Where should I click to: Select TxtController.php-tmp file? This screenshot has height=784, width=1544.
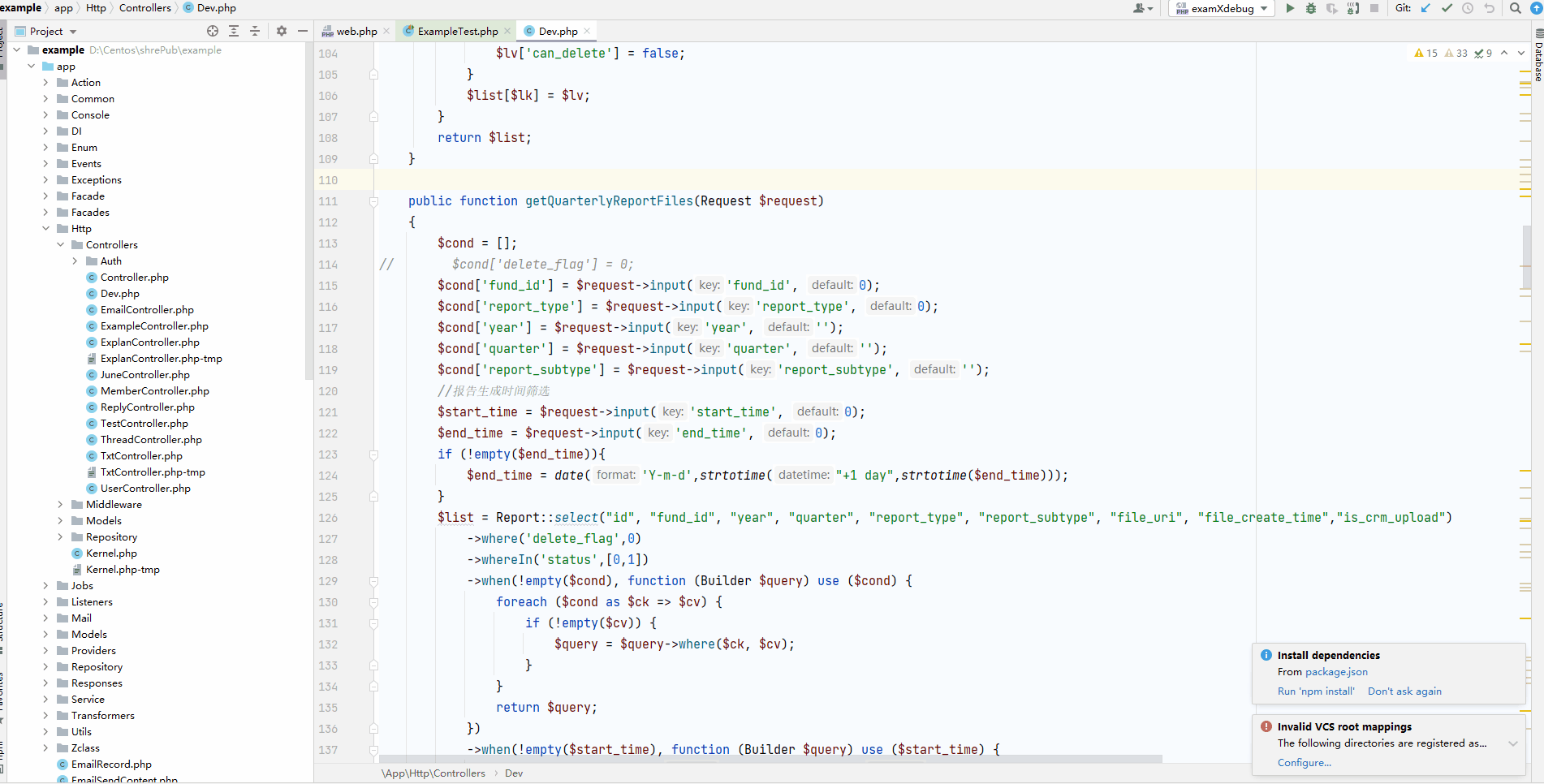coord(153,472)
